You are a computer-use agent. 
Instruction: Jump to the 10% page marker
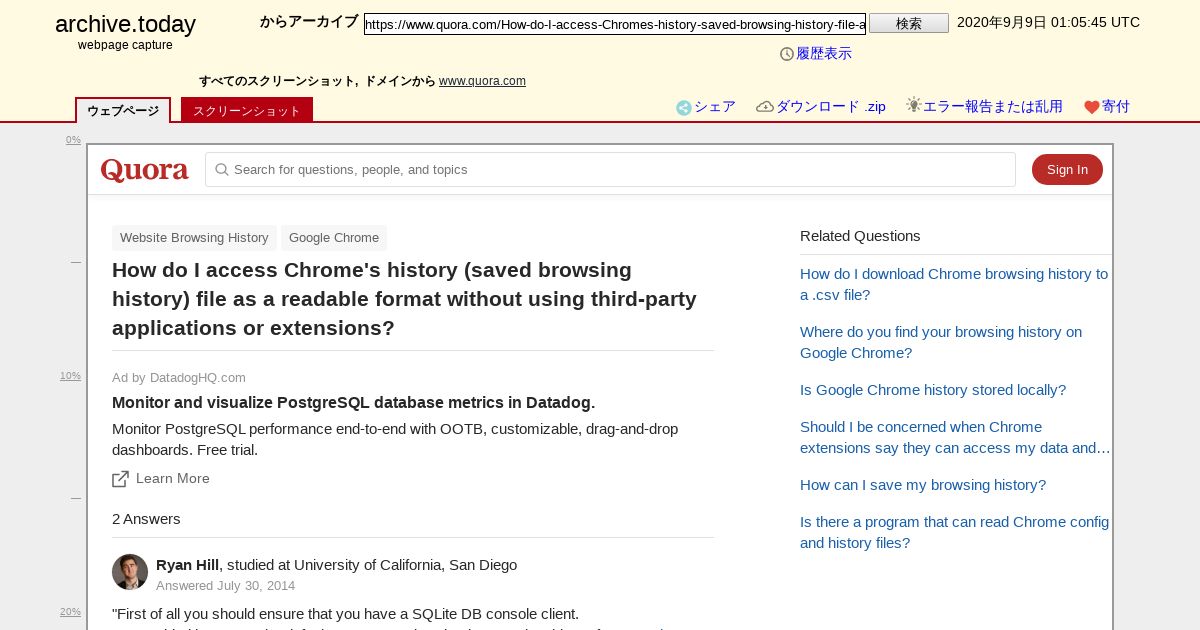[x=70, y=376]
